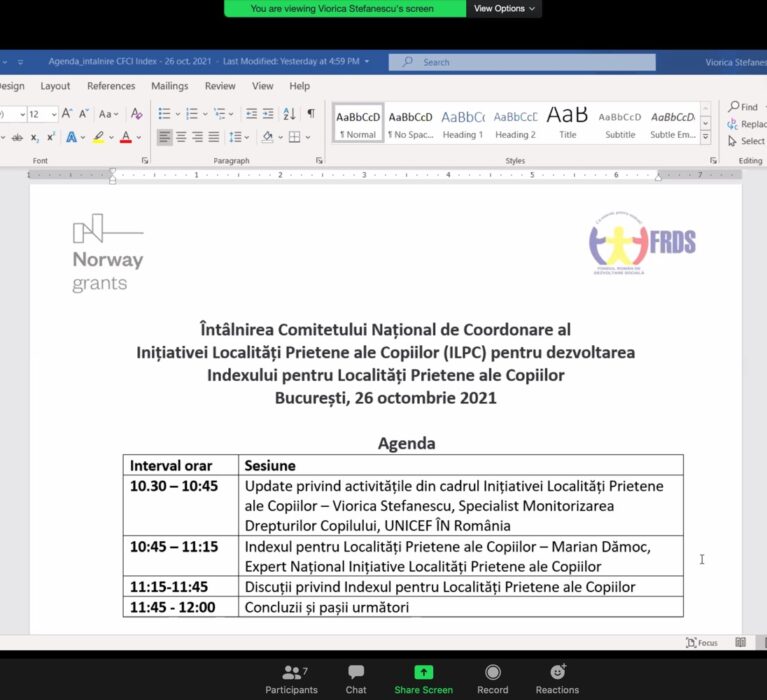Open the Styles pane launcher
The height and width of the screenshot is (700, 767).
click(x=713, y=160)
